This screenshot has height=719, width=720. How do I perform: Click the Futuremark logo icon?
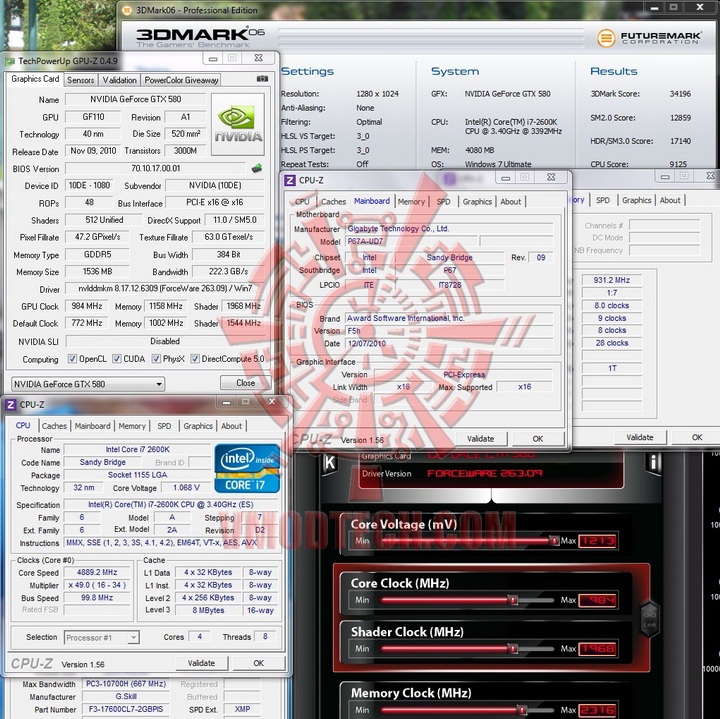606,38
